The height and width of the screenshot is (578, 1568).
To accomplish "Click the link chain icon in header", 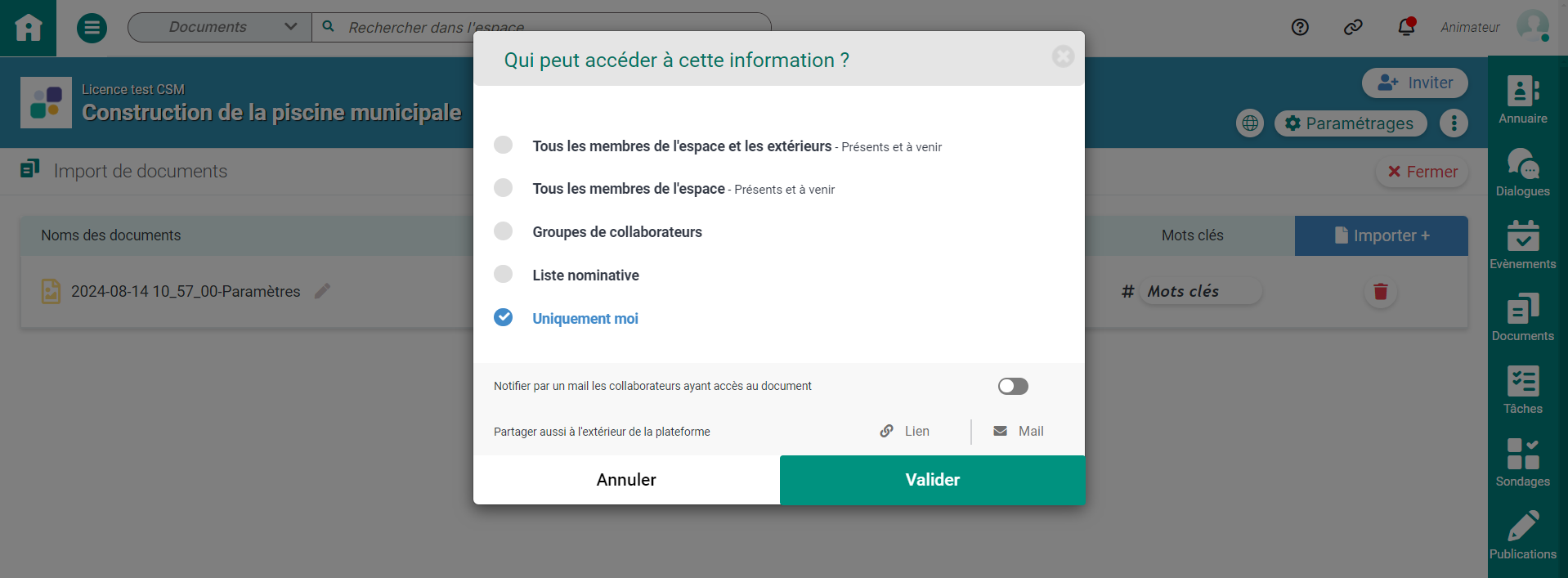I will (x=1353, y=28).
